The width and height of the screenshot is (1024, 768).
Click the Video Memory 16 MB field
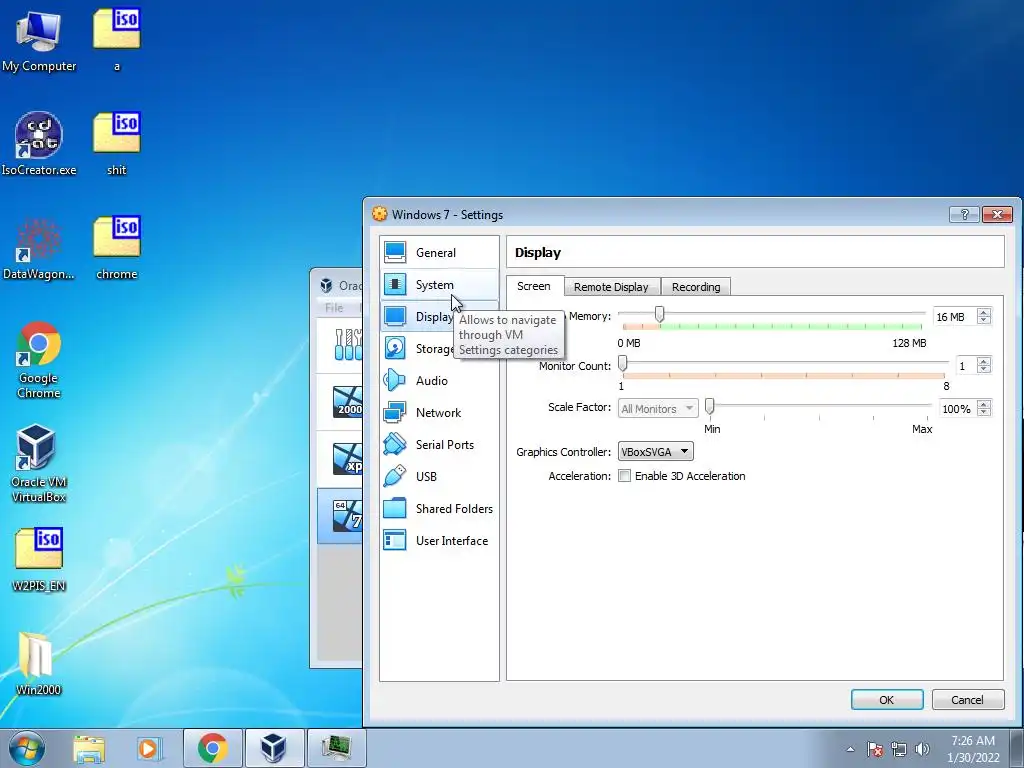point(955,317)
